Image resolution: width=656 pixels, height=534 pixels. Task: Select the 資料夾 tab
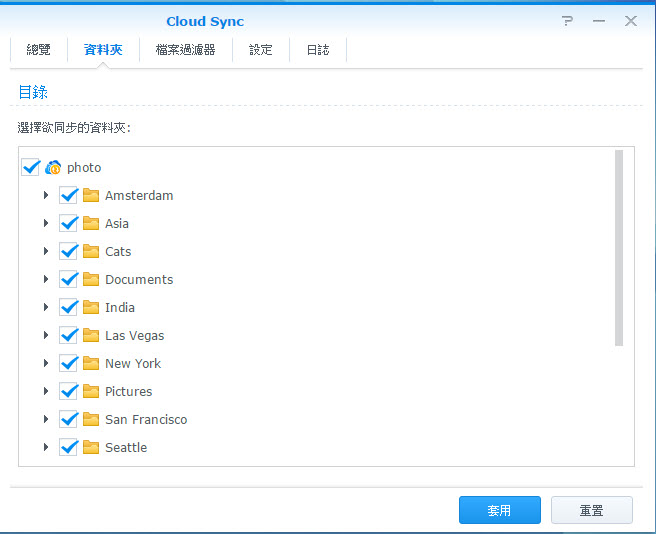pyautogui.click(x=103, y=50)
